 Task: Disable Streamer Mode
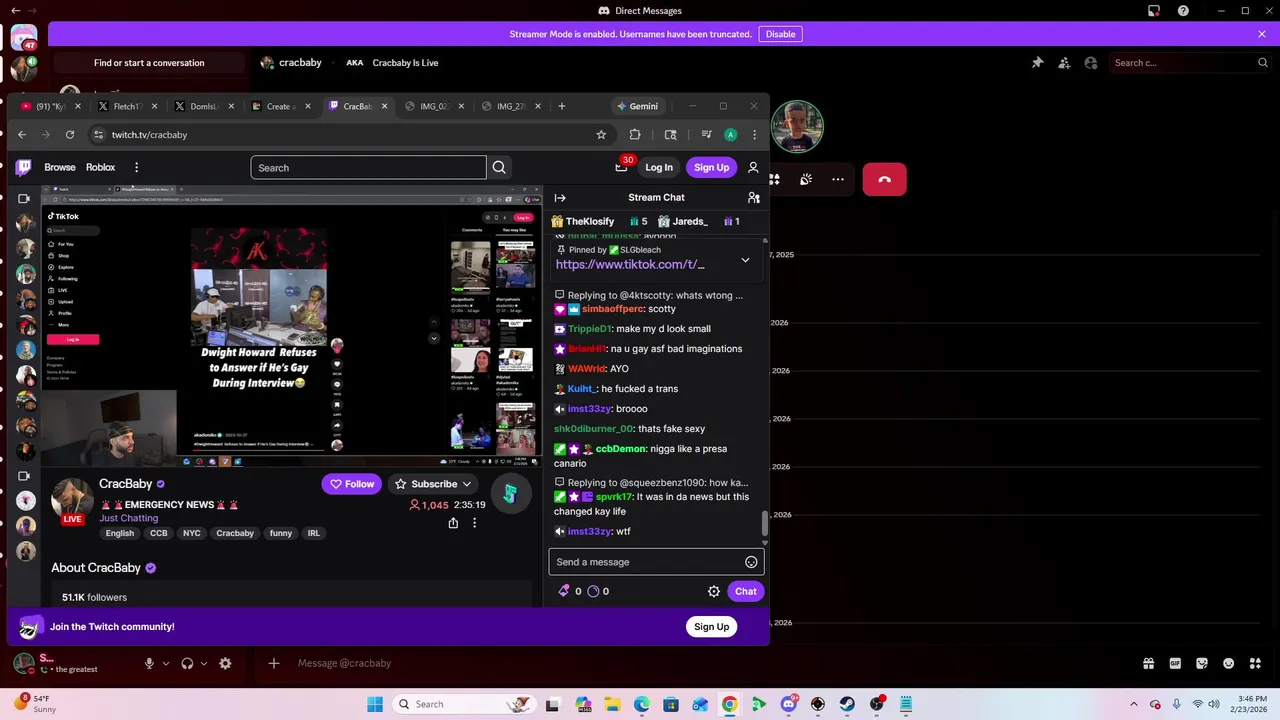tap(780, 34)
